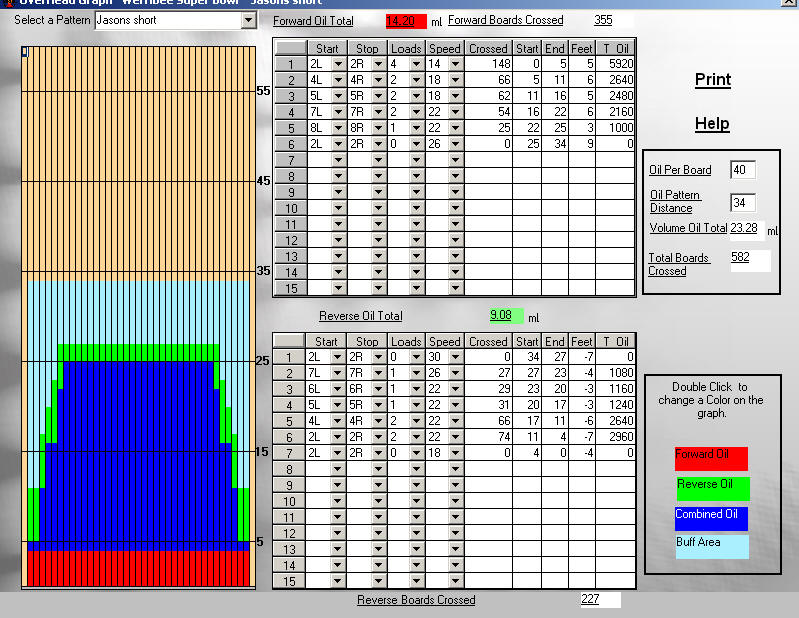Expand reverse row 2 Start dropdown
Image resolution: width=799 pixels, height=618 pixels.
tap(337, 373)
